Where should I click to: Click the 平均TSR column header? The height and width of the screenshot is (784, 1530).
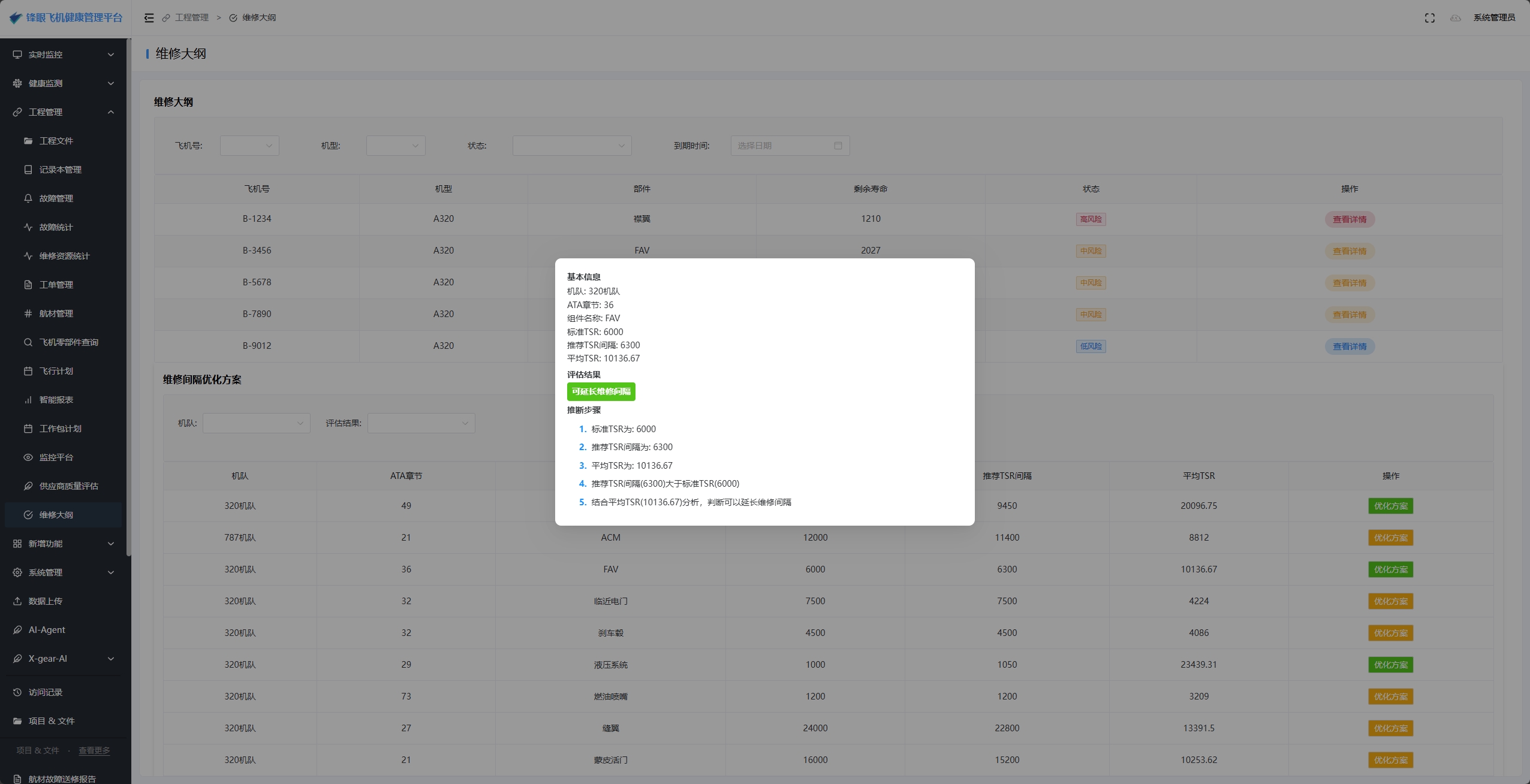pos(1198,476)
